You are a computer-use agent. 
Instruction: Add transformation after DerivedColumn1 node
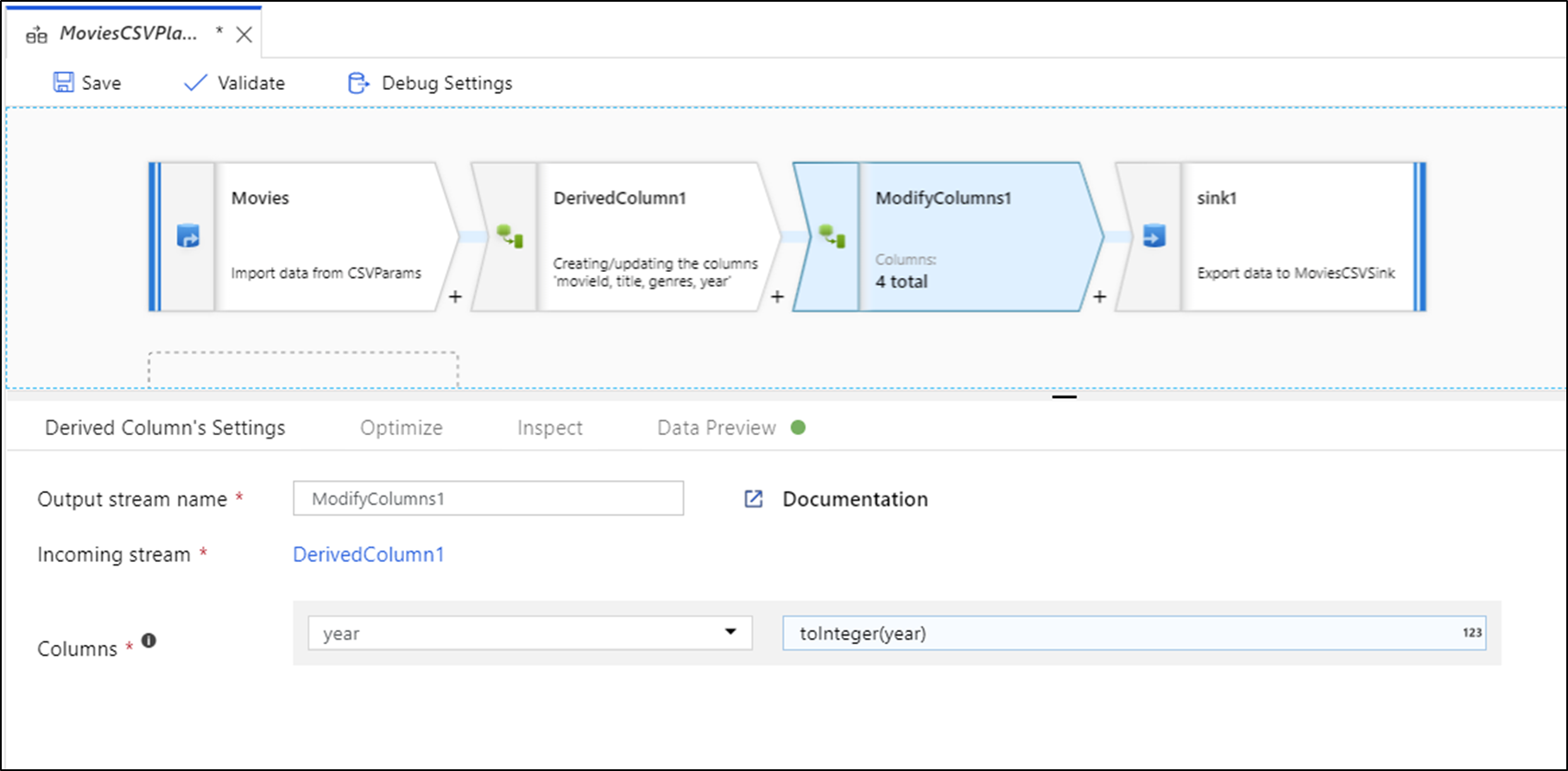click(x=777, y=297)
